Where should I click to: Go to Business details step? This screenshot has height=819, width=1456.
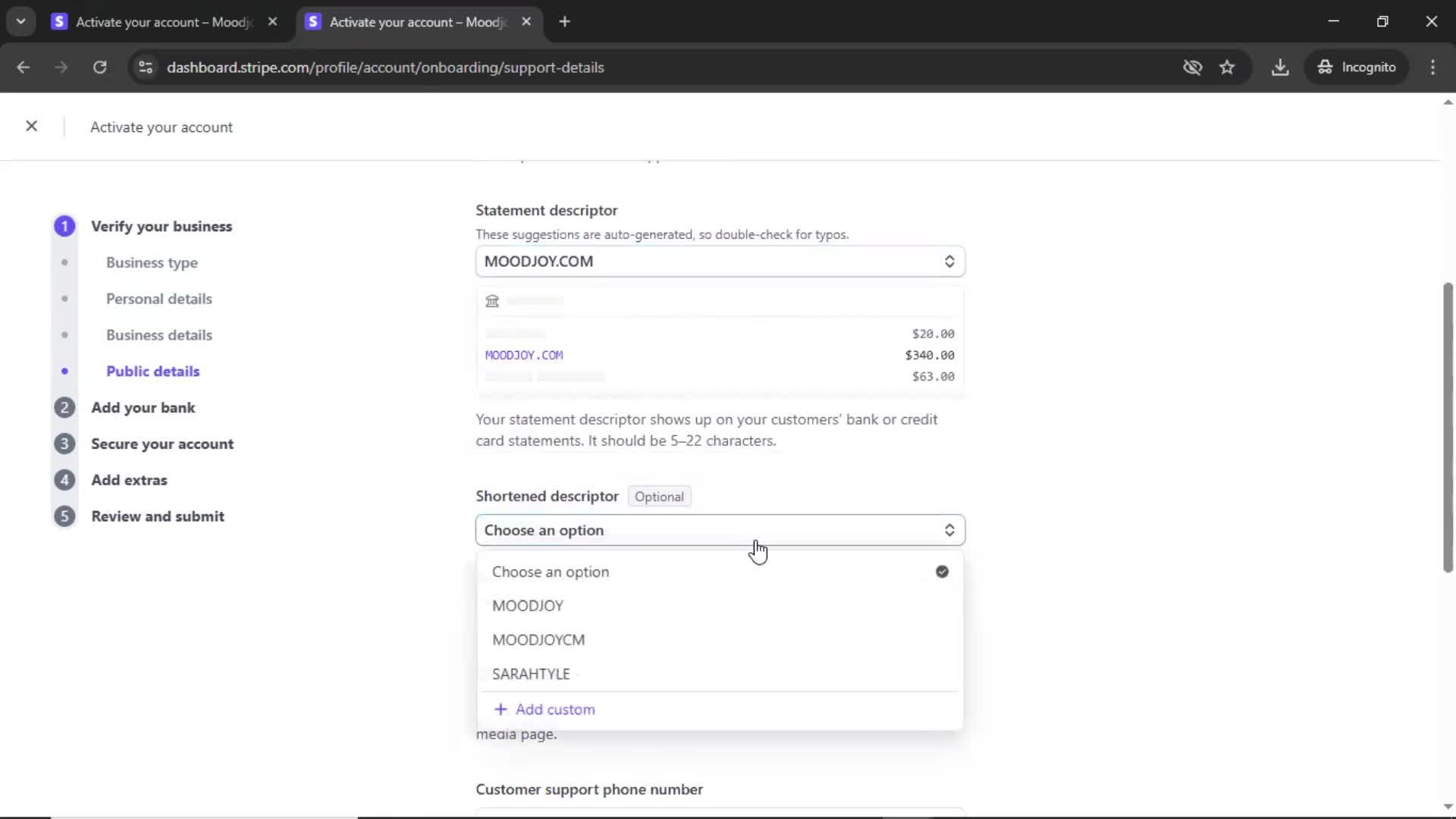pos(158,335)
